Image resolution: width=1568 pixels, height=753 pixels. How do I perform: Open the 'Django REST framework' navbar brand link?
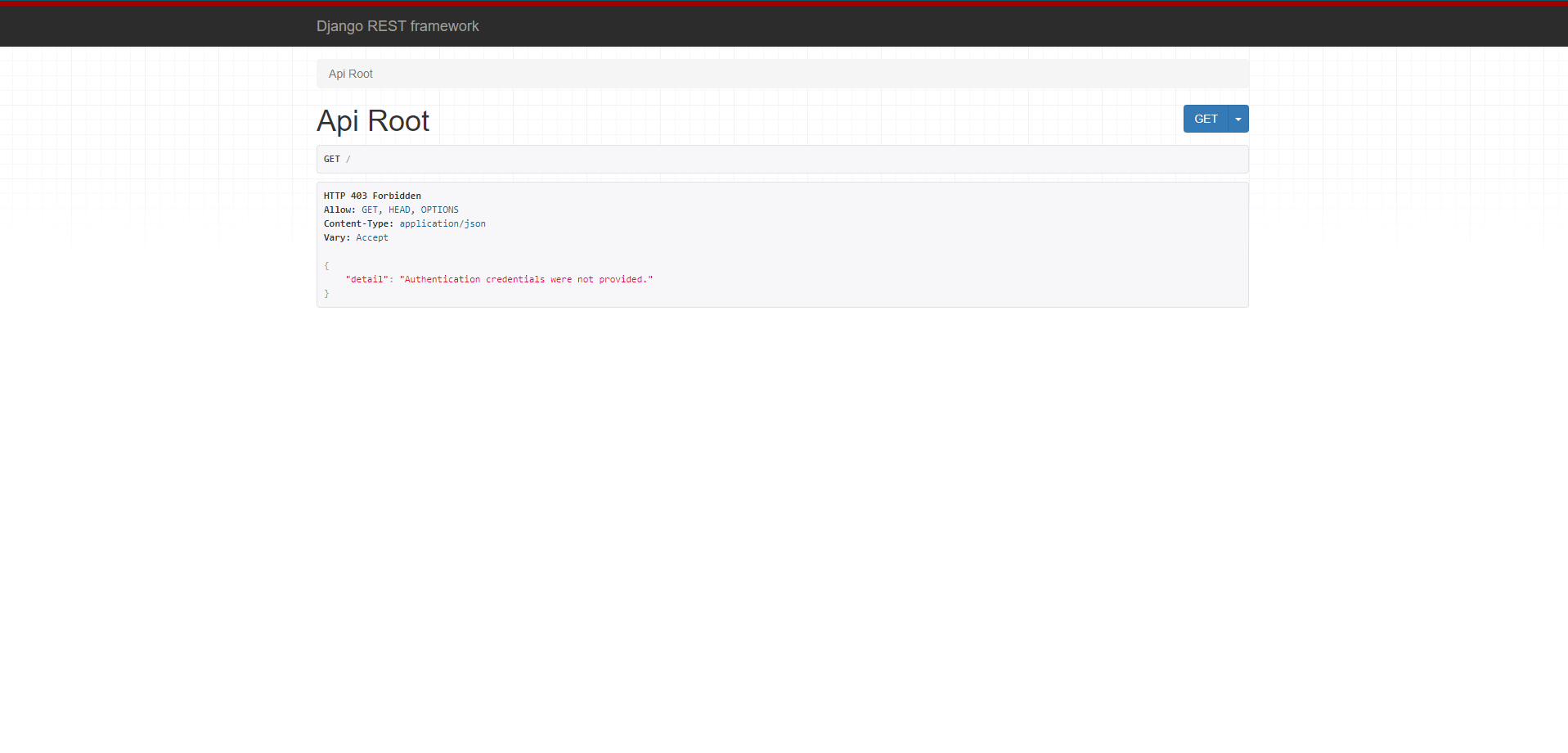[x=398, y=25]
